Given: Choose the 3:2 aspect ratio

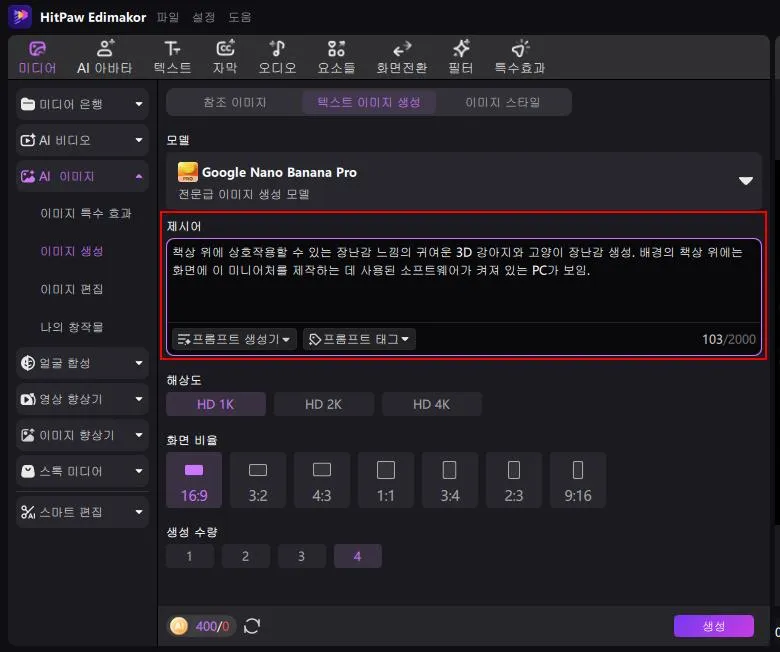Looking at the screenshot, I should (x=258, y=480).
